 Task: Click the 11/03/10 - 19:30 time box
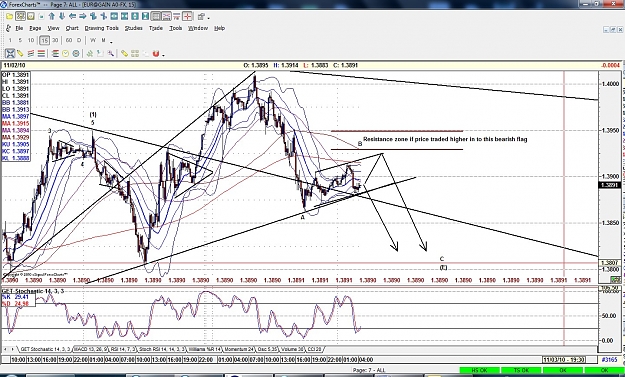564,360
